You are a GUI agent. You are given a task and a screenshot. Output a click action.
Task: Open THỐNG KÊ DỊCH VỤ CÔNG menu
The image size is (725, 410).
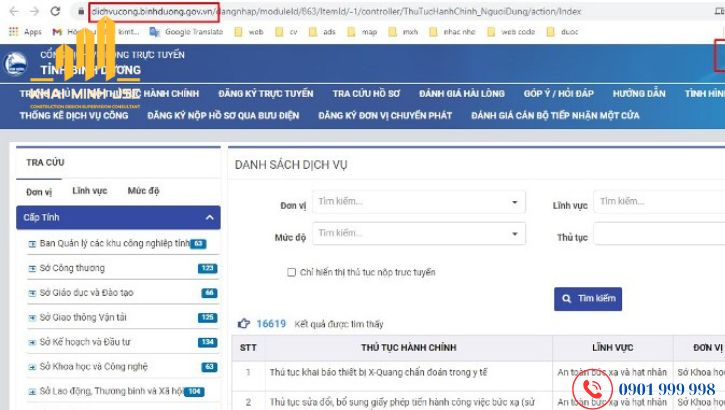pos(74,116)
